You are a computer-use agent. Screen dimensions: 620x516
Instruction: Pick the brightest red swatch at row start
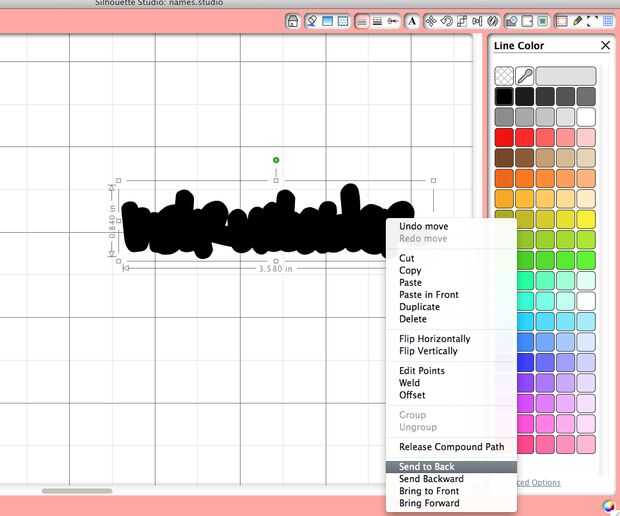click(x=504, y=138)
